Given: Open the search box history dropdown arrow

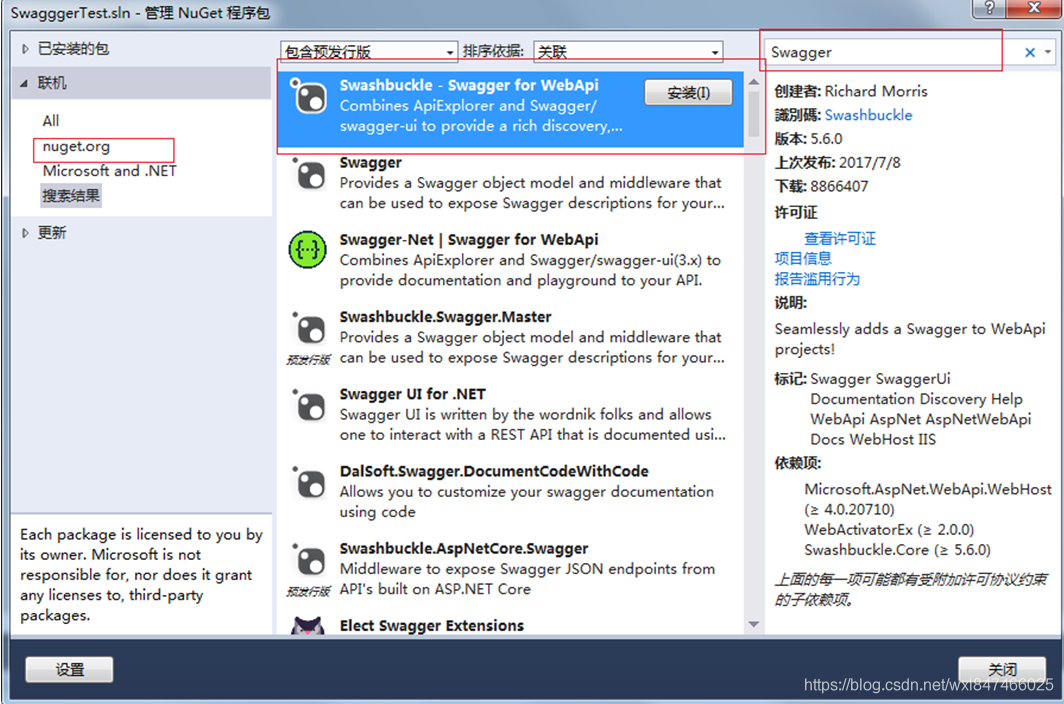Looking at the screenshot, I should click(x=1048, y=52).
